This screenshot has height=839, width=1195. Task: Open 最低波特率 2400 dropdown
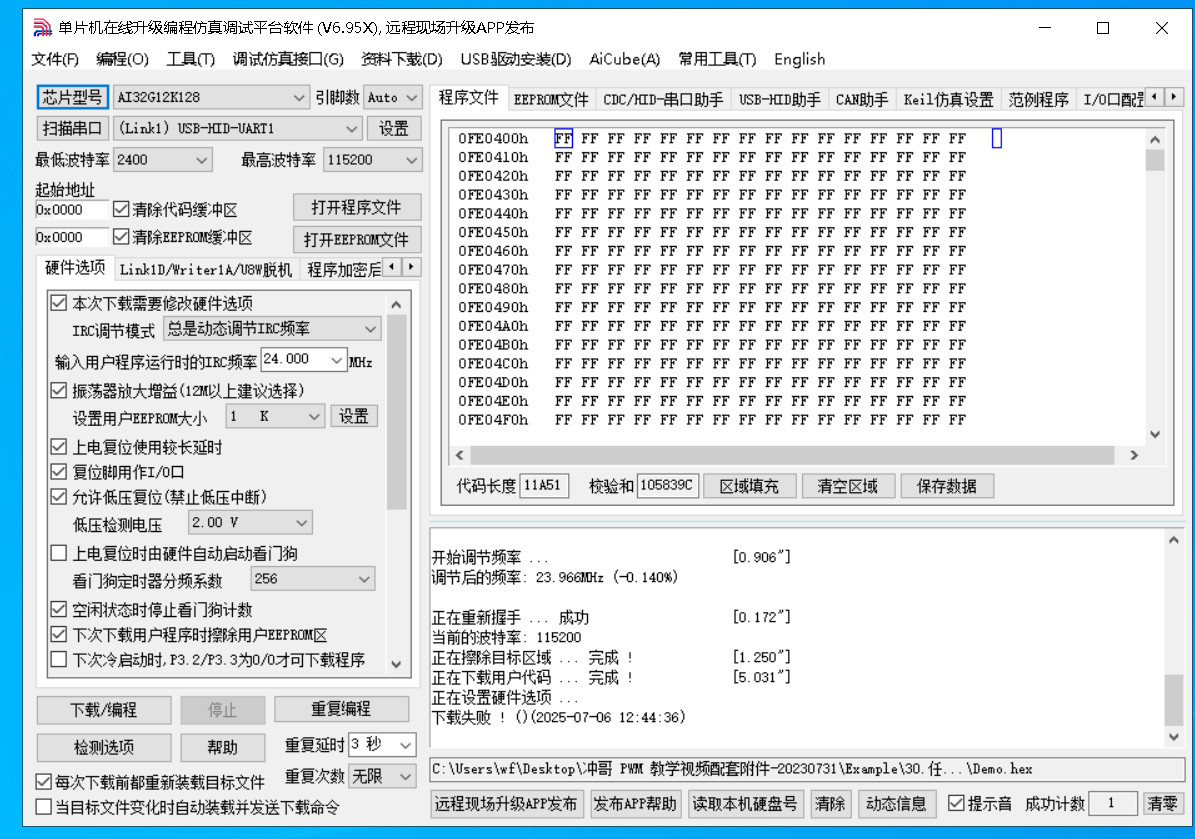click(x=162, y=160)
